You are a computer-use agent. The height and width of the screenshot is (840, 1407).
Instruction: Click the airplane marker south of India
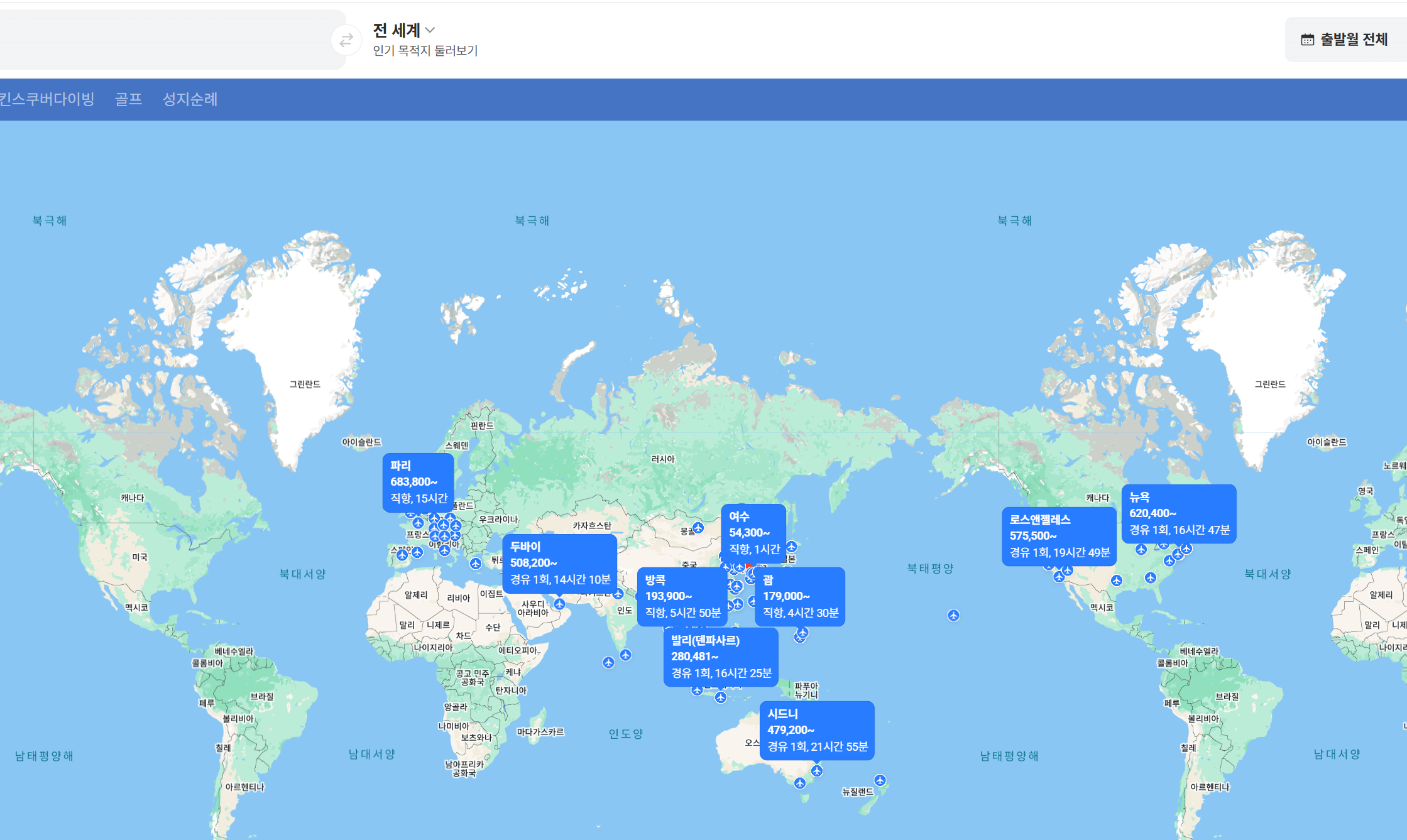coord(625,655)
